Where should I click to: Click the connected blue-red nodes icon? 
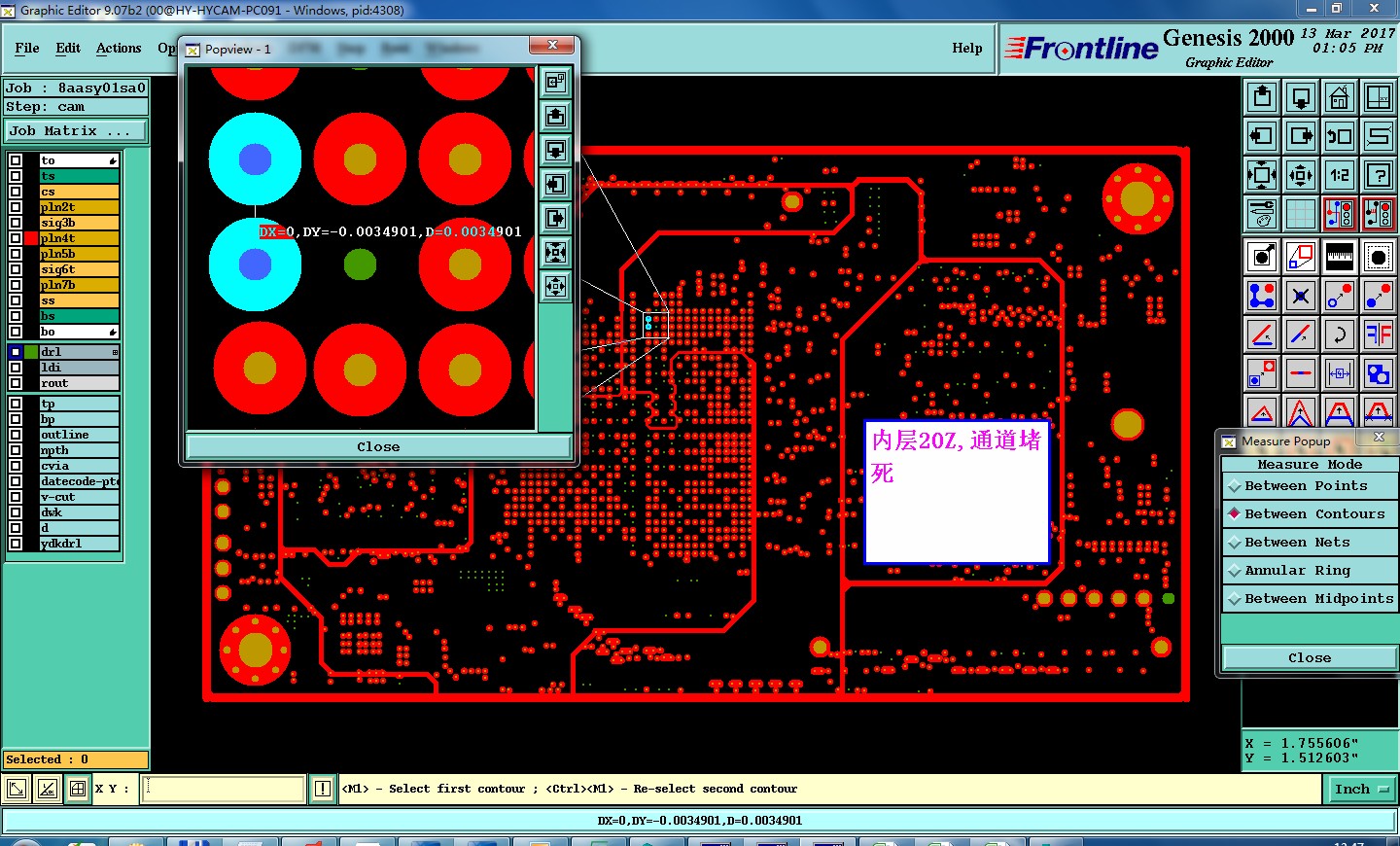(x=1262, y=296)
